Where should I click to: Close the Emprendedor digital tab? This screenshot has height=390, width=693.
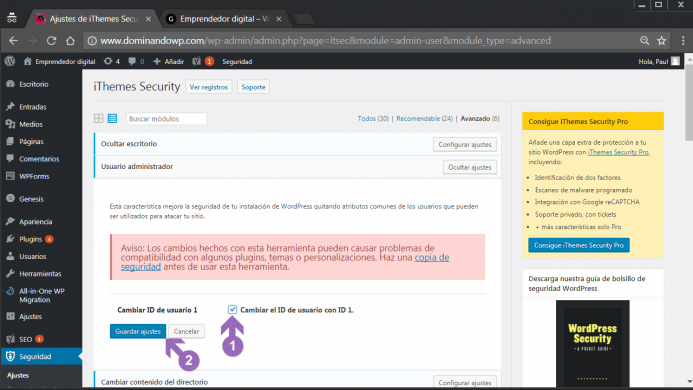point(279,19)
